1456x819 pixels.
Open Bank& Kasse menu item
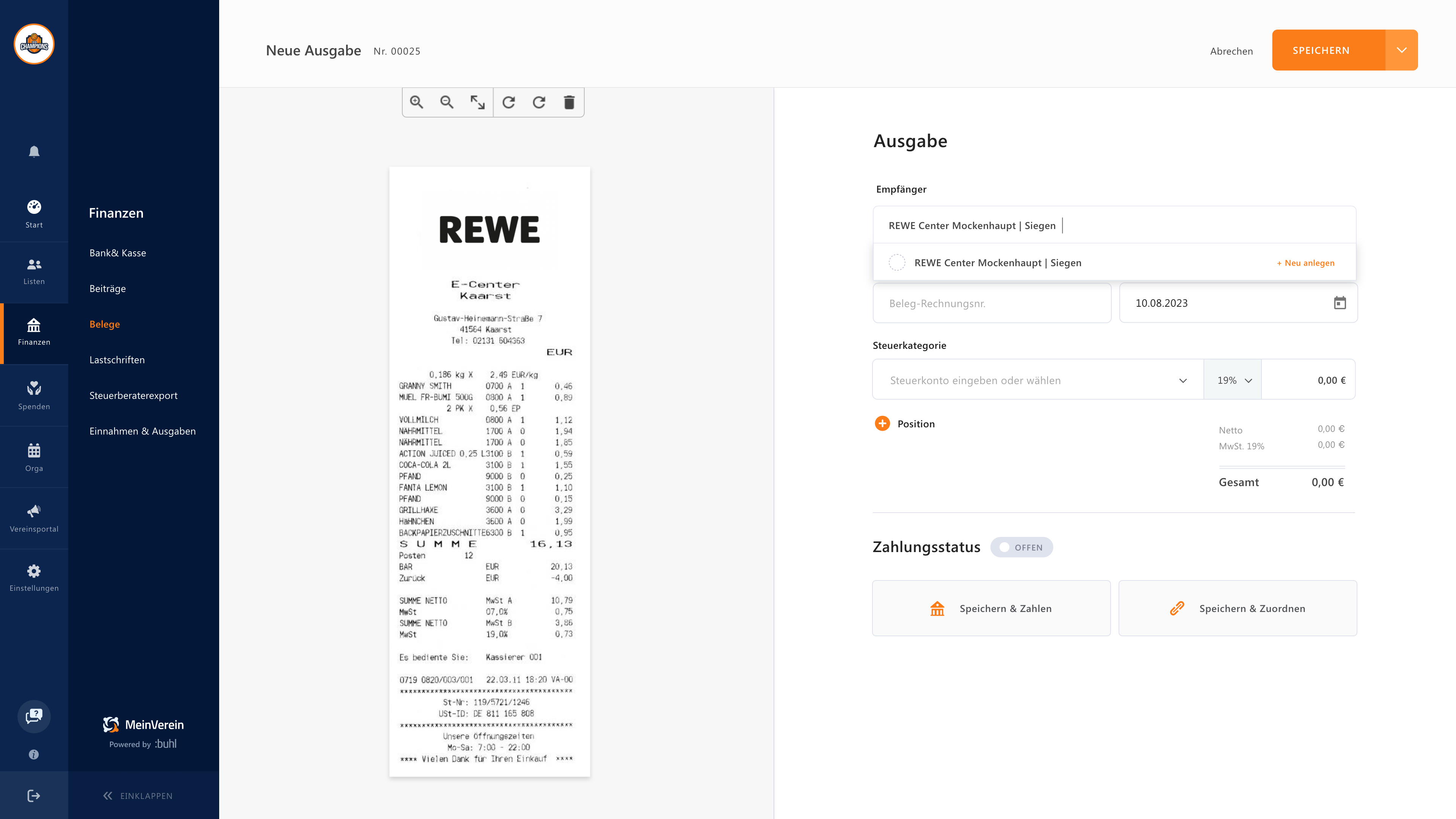(x=118, y=253)
